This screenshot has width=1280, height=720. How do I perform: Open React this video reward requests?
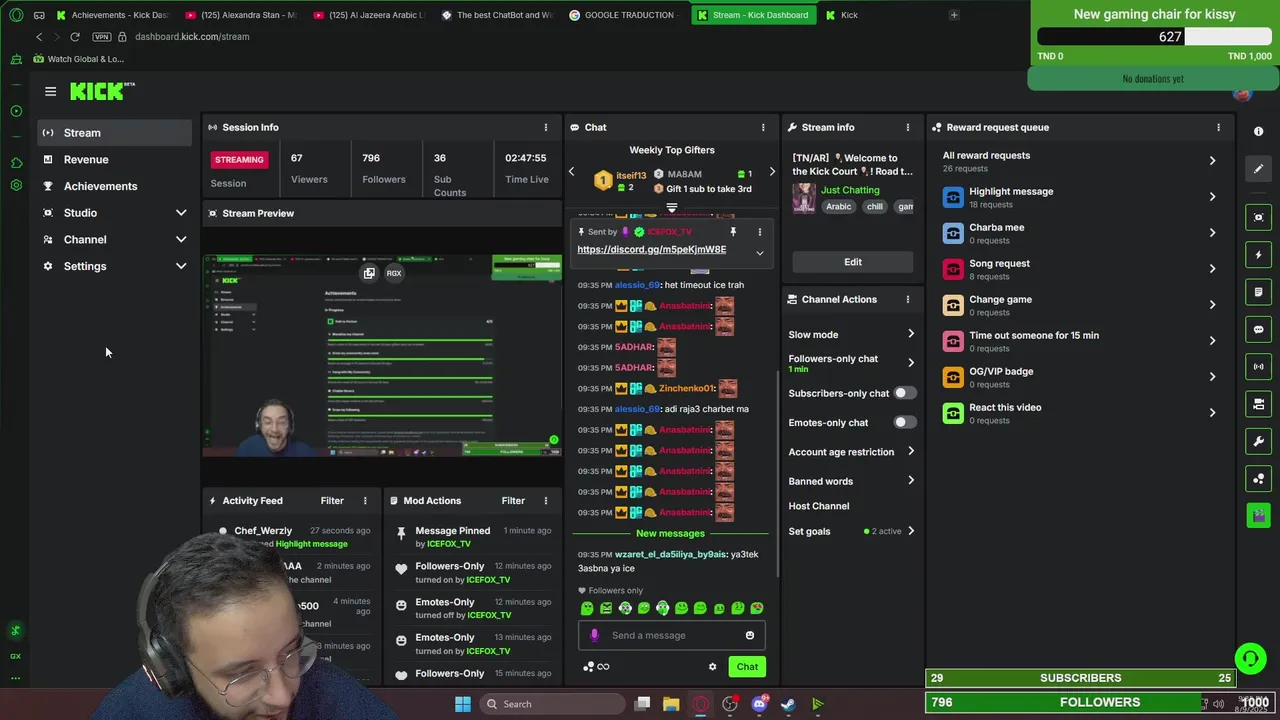[1082, 413]
